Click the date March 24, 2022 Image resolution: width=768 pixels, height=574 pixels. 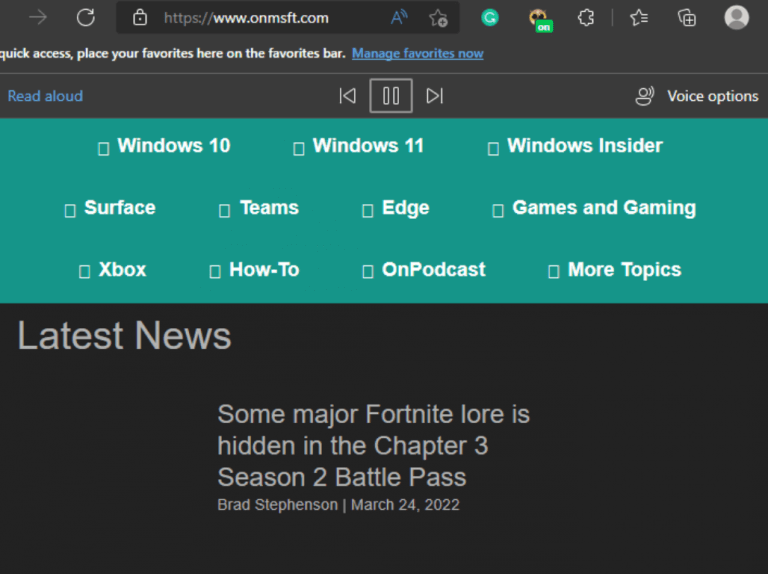click(x=406, y=505)
